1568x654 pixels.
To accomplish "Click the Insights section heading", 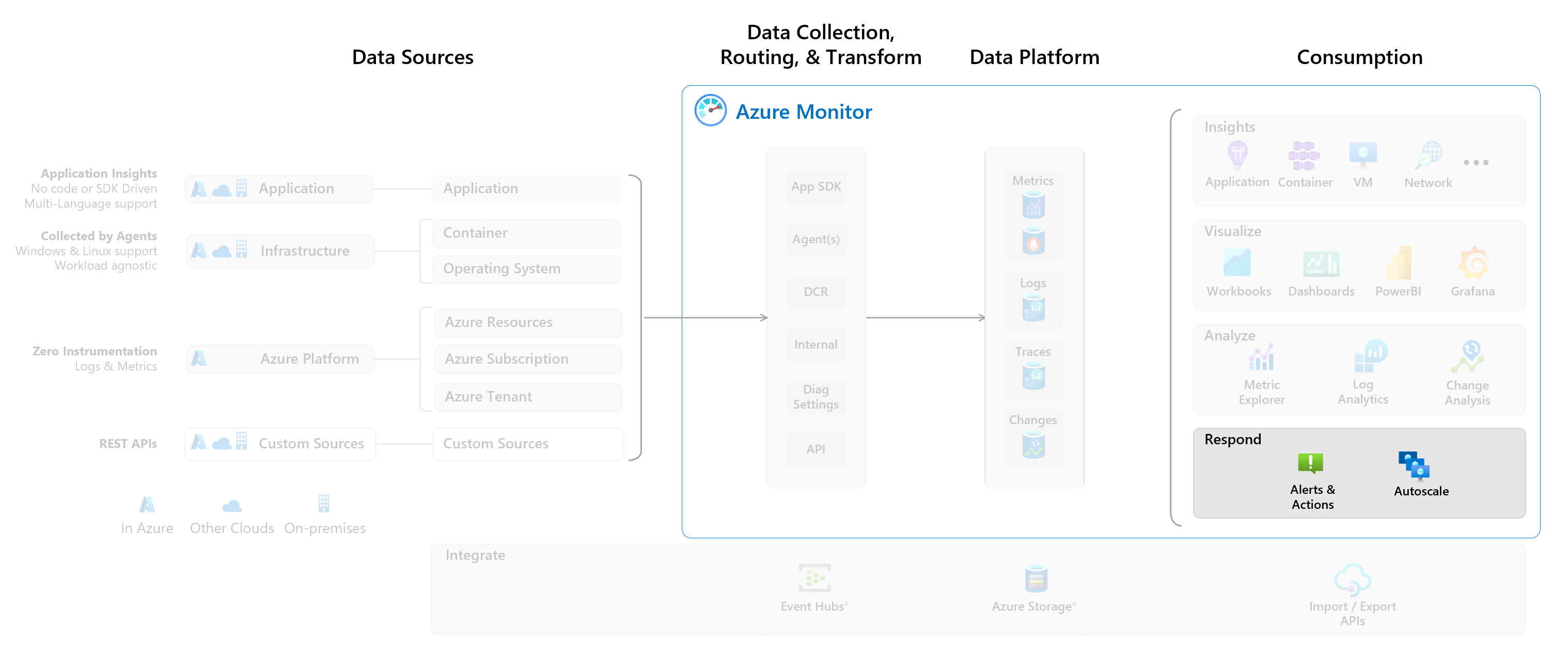I will tap(1229, 127).
